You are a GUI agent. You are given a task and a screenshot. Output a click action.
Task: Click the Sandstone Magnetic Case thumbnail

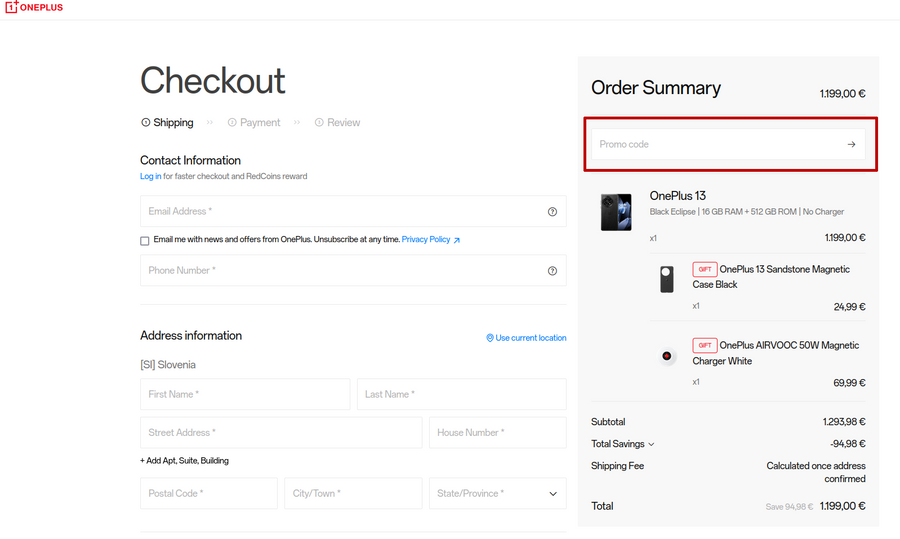click(x=667, y=279)
